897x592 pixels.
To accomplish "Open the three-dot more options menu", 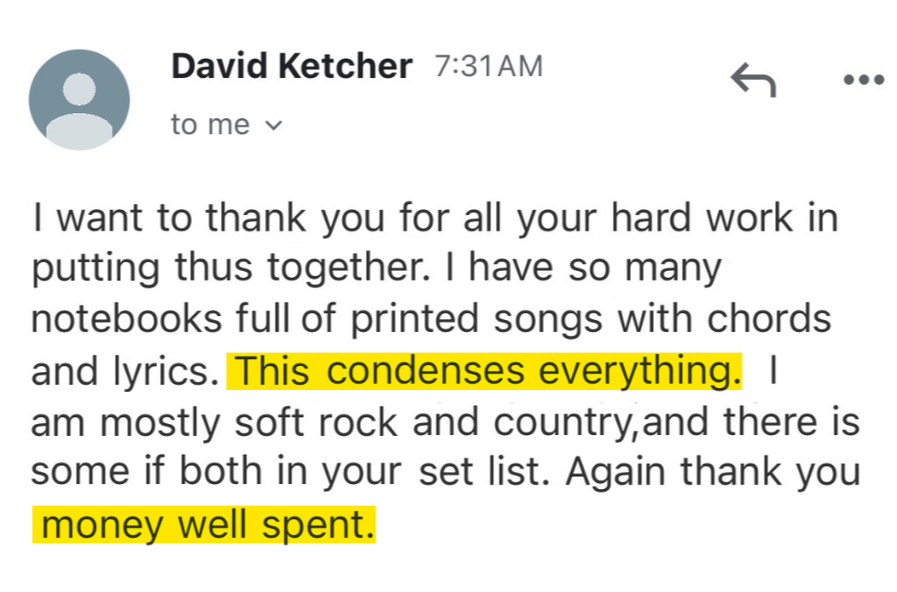I will click(x=864, y=80).
